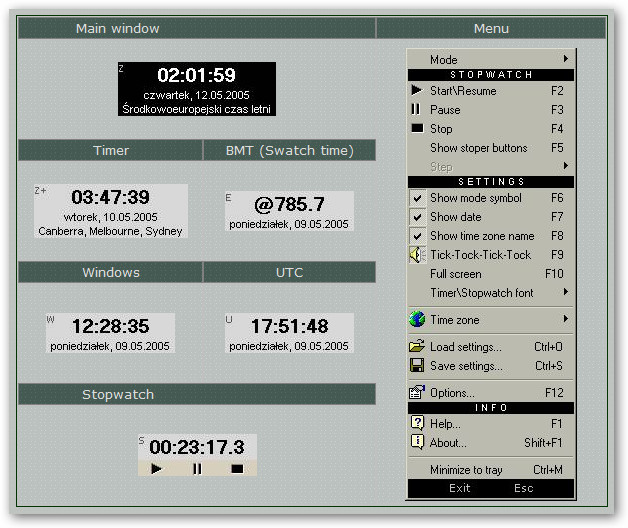Click the date wtorek, 10.05.2005
The width and height of the screenshot is (628, 528).
111,217
